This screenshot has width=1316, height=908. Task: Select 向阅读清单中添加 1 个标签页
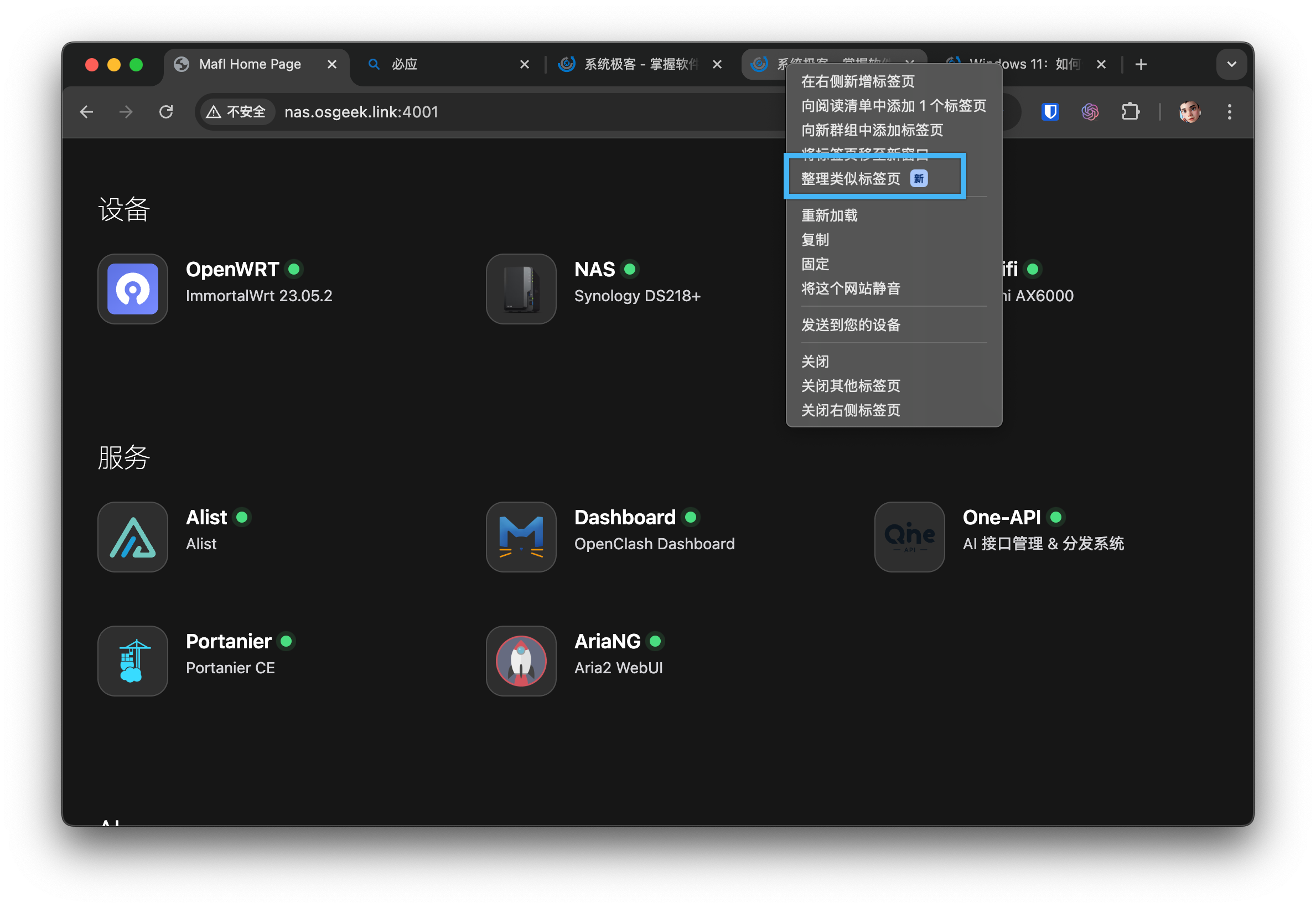tap(894, 106)
